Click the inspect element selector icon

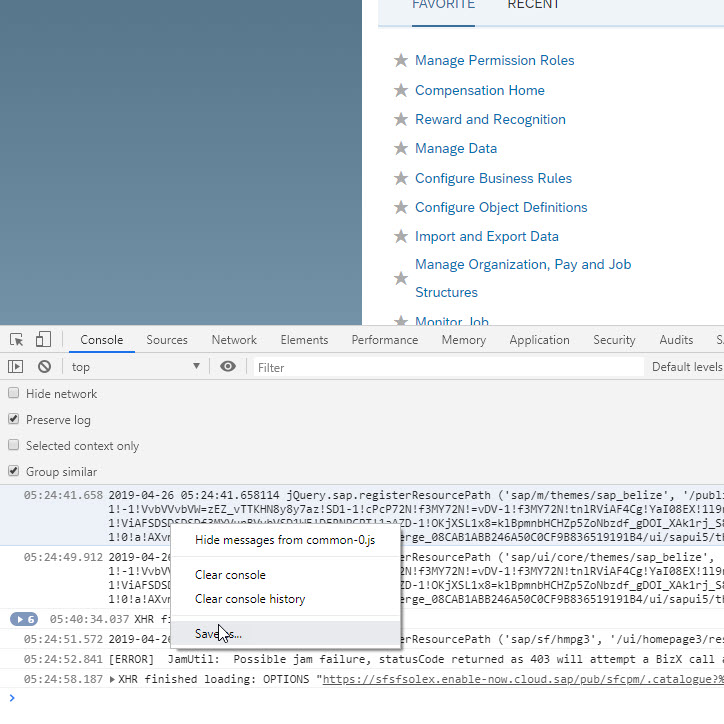click(x=17, y=340)
